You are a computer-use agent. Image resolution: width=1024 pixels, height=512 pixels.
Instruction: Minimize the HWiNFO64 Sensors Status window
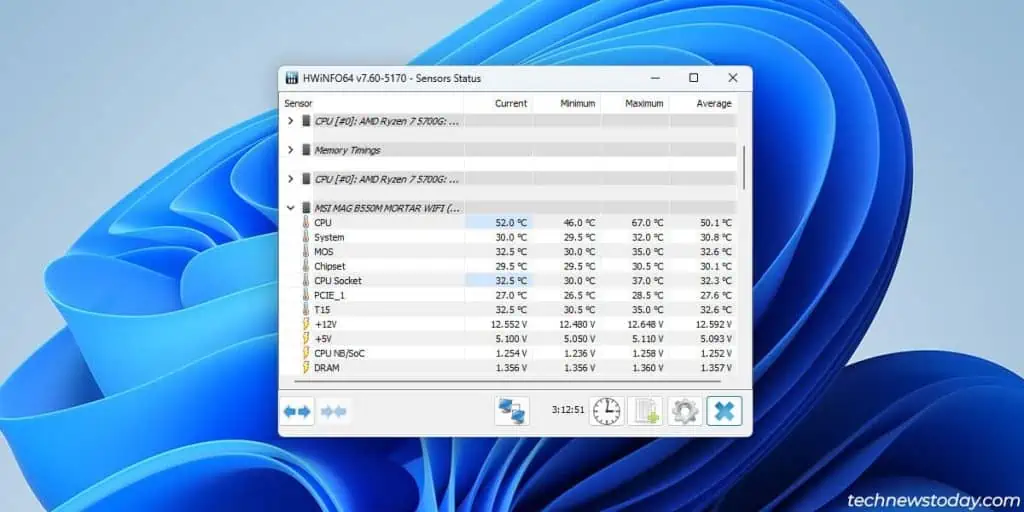pyautogui.click(x=654, y=78)
